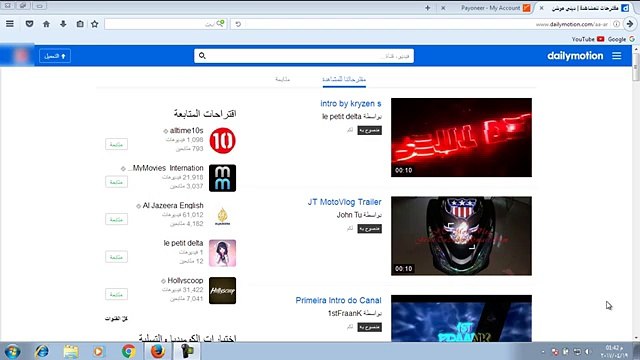The image size is (640, 360).
Task: Open le petit delta avatar in suggestions
Action: tap(222, 253)
